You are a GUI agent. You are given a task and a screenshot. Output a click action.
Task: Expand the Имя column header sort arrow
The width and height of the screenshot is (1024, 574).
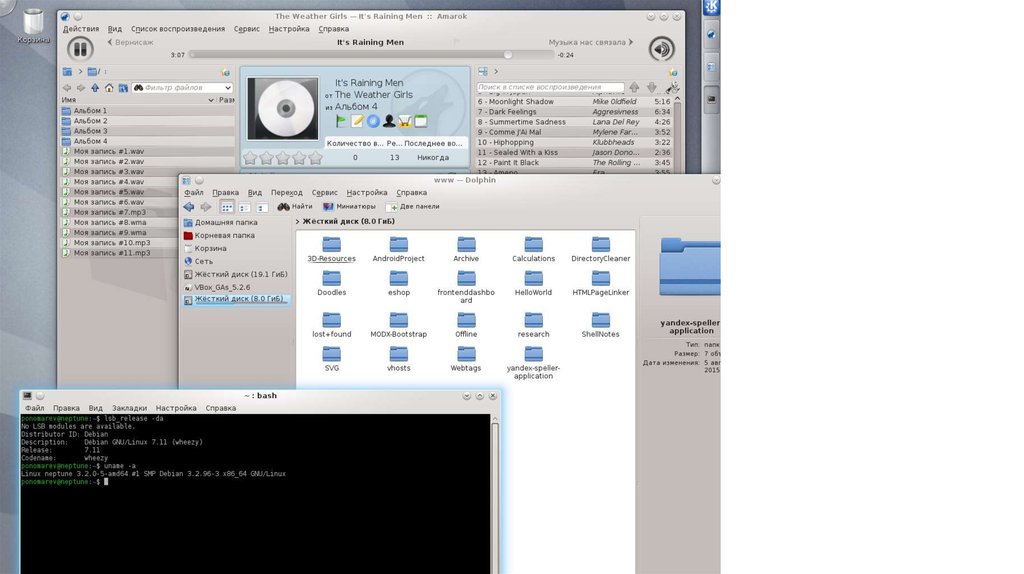(210, 100)
